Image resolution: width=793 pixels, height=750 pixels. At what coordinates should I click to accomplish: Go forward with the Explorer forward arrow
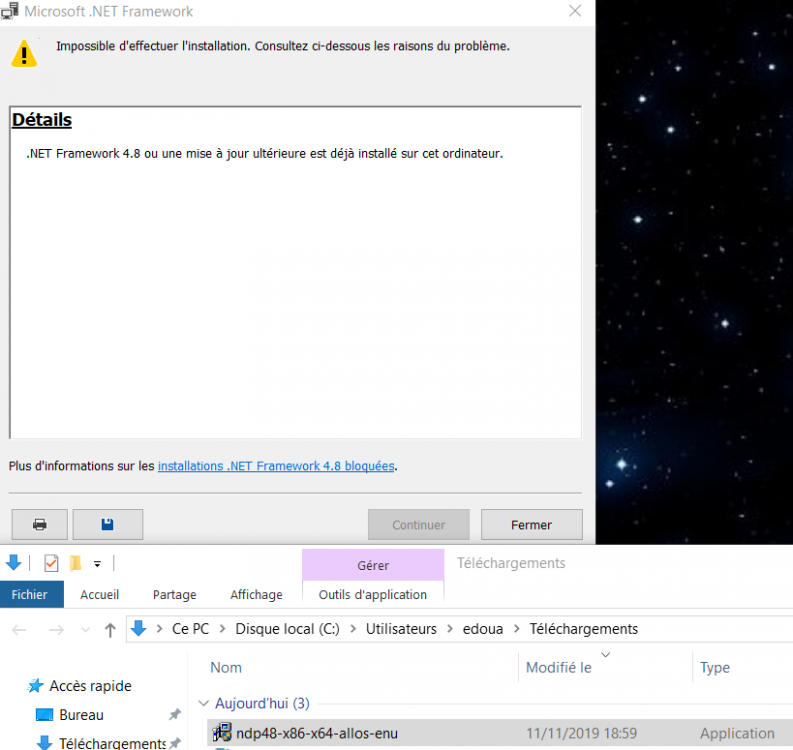[56, 630]
